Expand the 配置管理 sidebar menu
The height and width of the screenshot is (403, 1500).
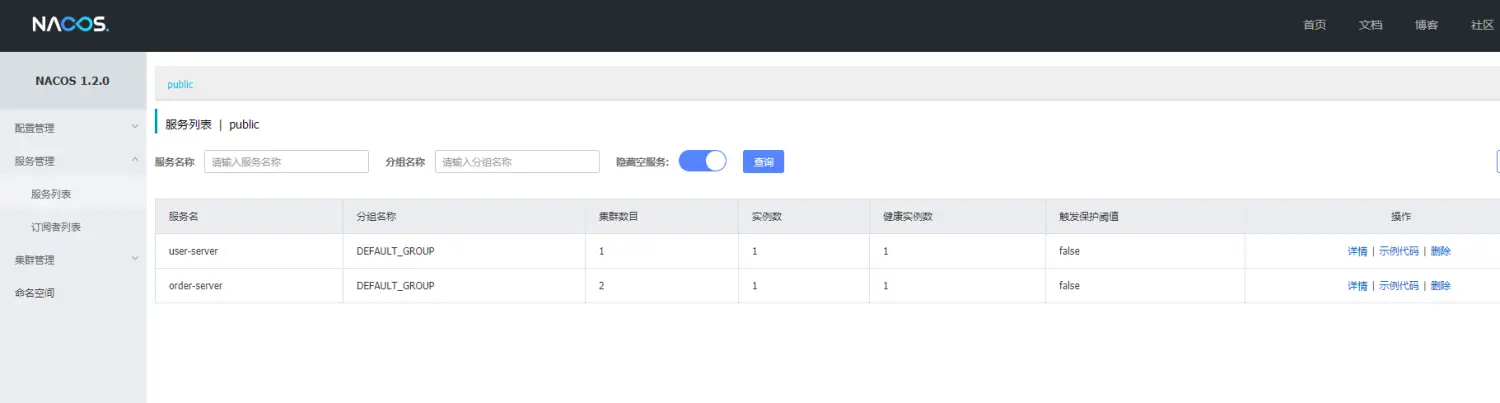coord(73,128)
